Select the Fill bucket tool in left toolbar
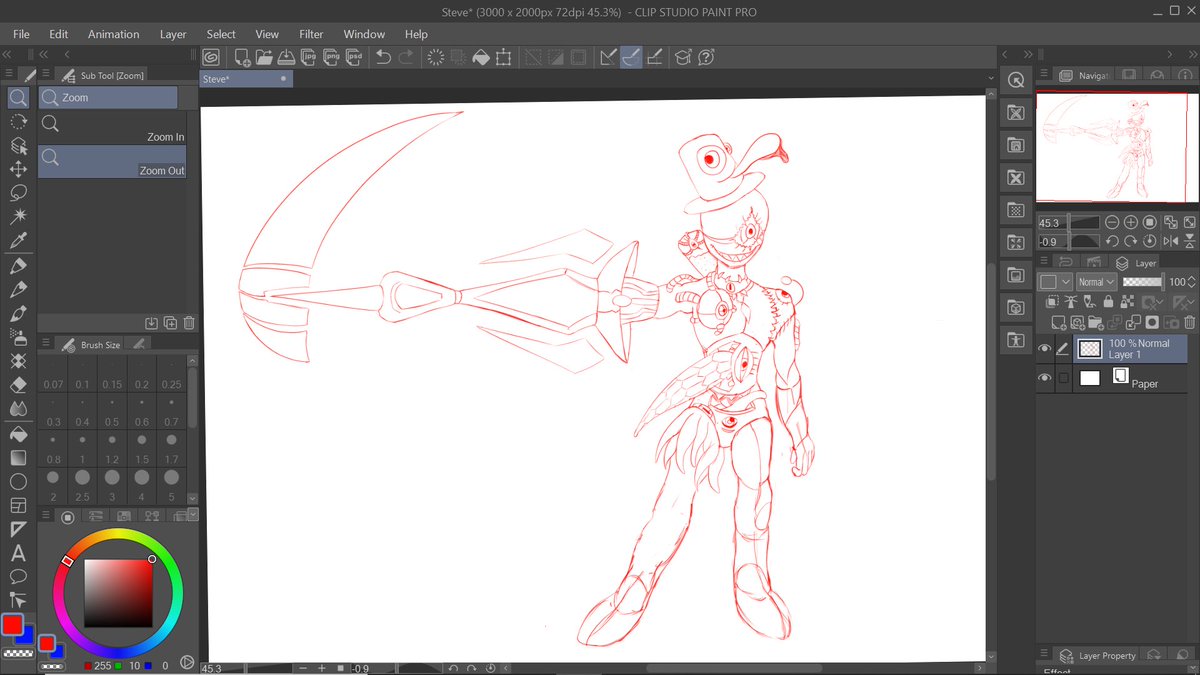 click(18, 433)
